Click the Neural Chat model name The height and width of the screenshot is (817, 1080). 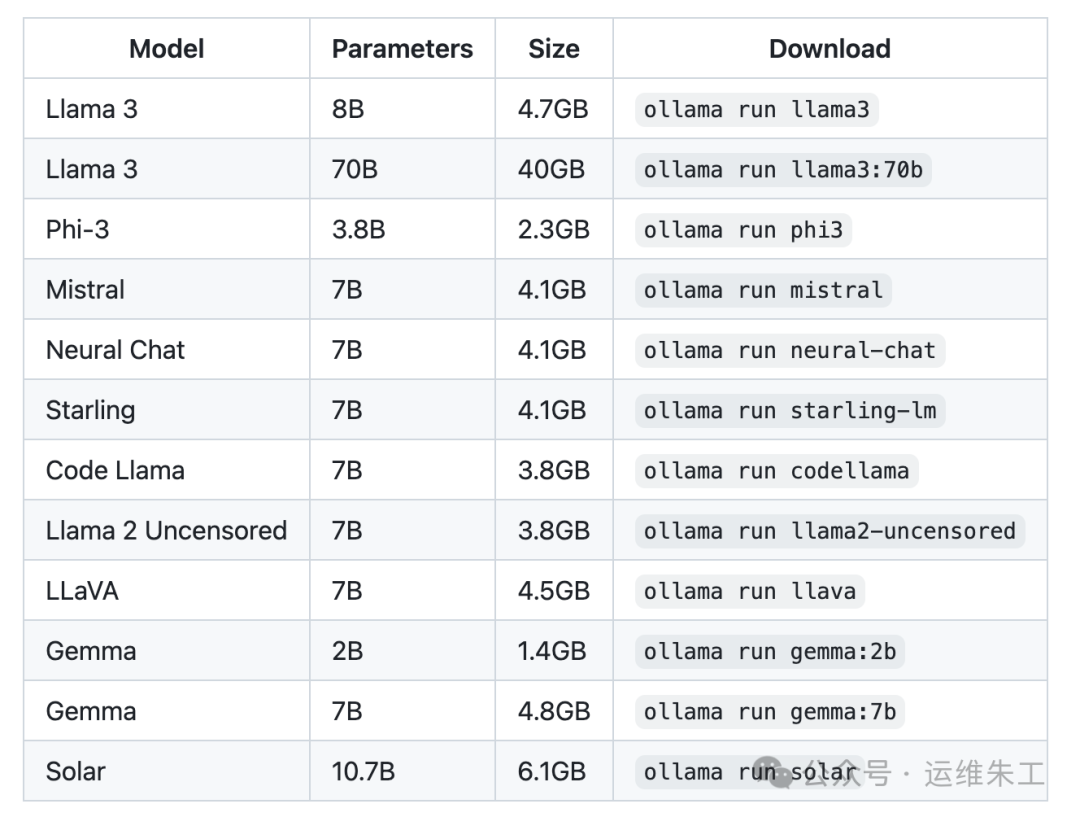coord(115,351)
